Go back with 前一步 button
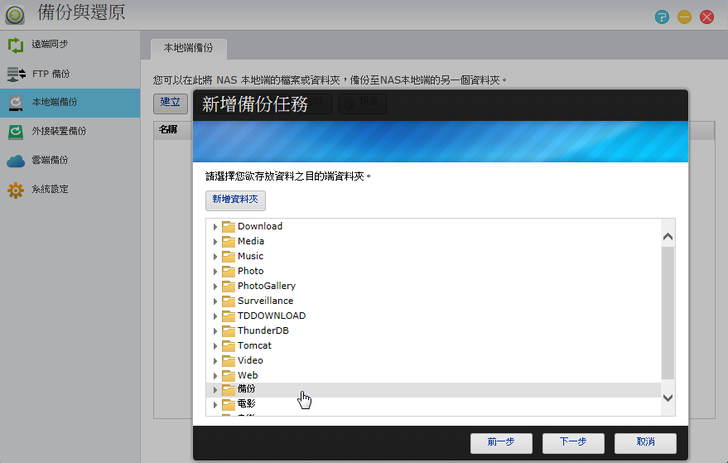 click(501, 443)
